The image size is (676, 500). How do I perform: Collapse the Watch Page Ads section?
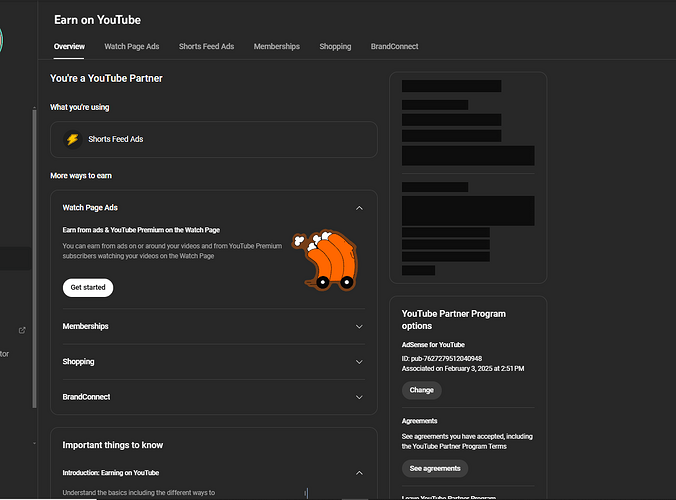[x=359, y=208]
